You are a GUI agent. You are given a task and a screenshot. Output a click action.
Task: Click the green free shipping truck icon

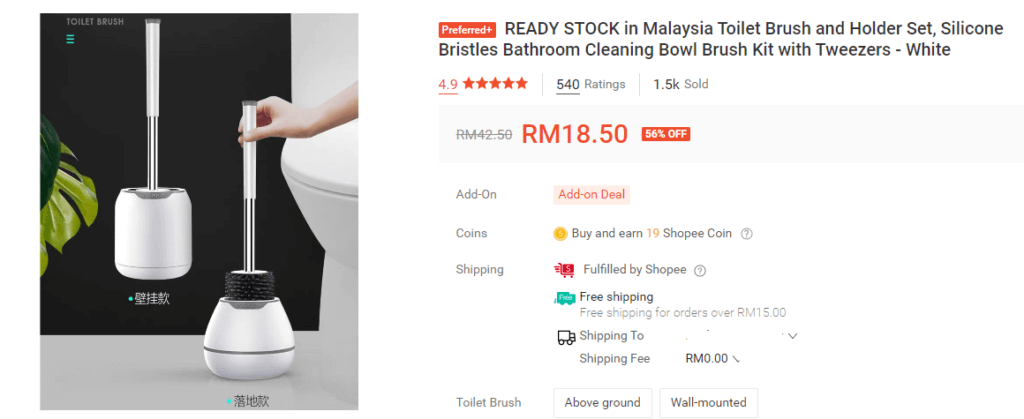(x=565, y=298)
